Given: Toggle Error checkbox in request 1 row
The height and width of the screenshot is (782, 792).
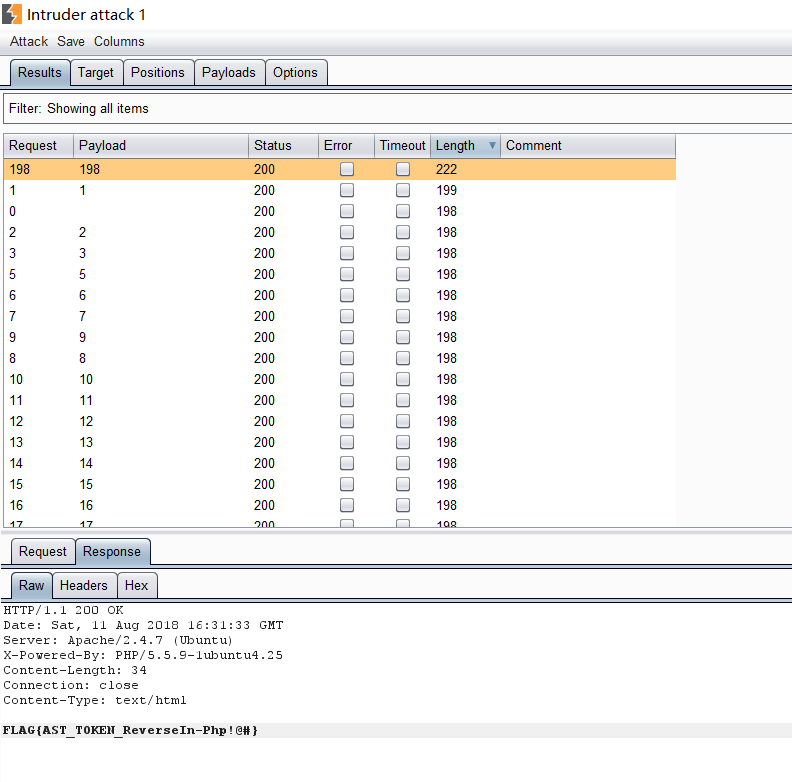Looking at the screenshot, I should (347, 190).
